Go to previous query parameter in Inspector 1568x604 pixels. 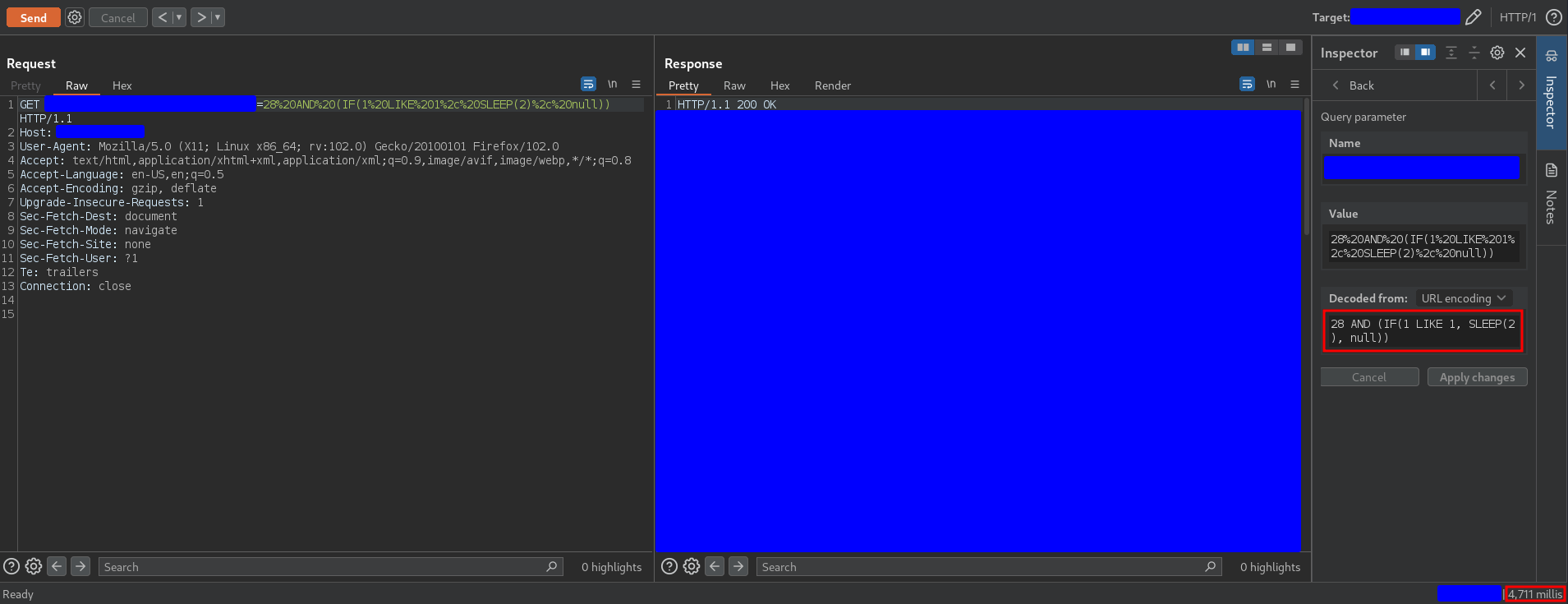(x=1492, y=85)
